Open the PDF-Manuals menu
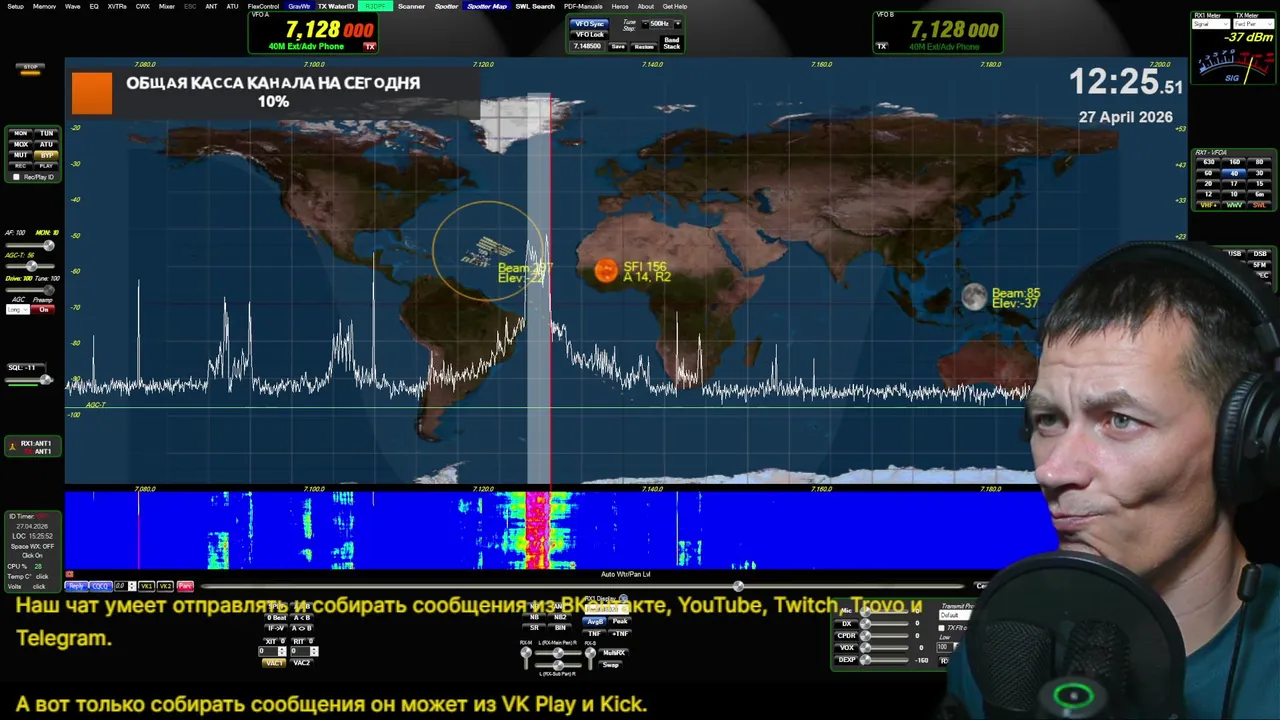1280x720 pixels. coord(583,6)
